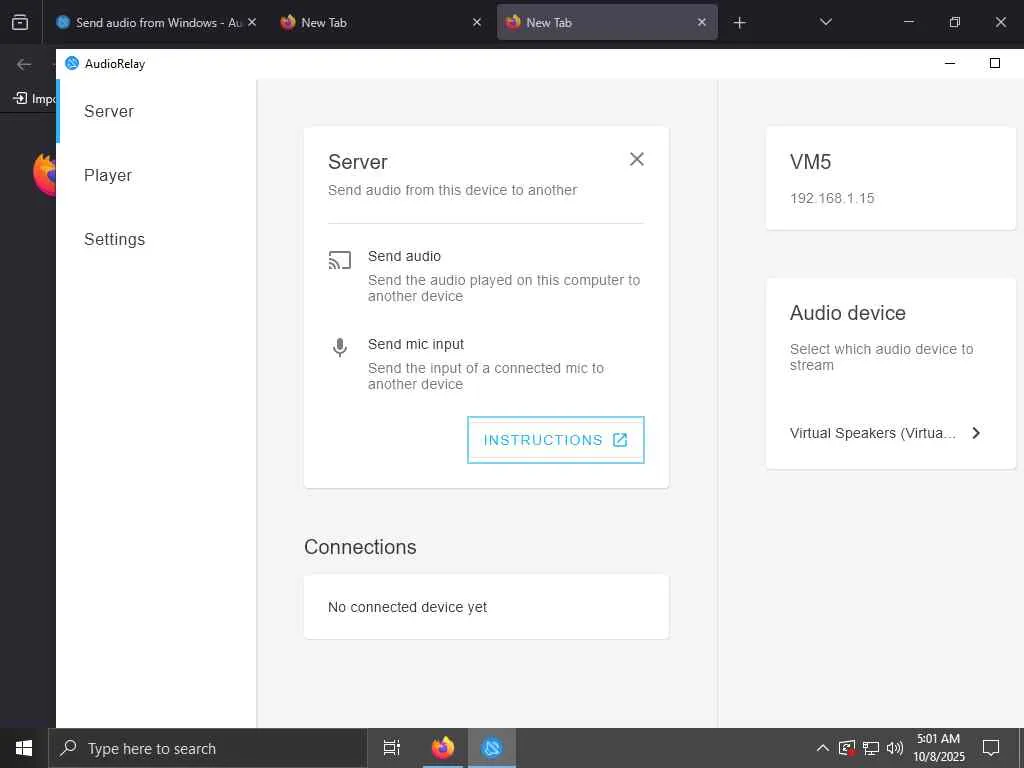Viewport: 1024px width, 768px height.
Task: Switch to Firefox from the taskbar
Action: point(443,748)
